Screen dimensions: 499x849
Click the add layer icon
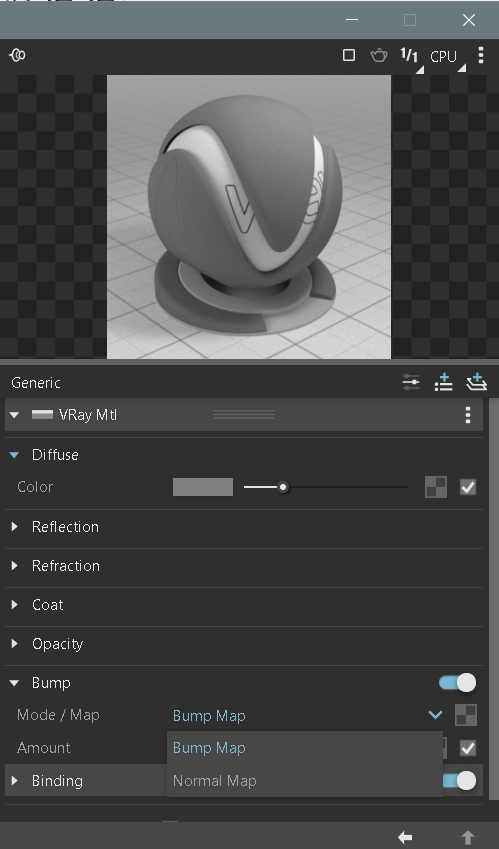pyautogui.click(x=476, y=382)
